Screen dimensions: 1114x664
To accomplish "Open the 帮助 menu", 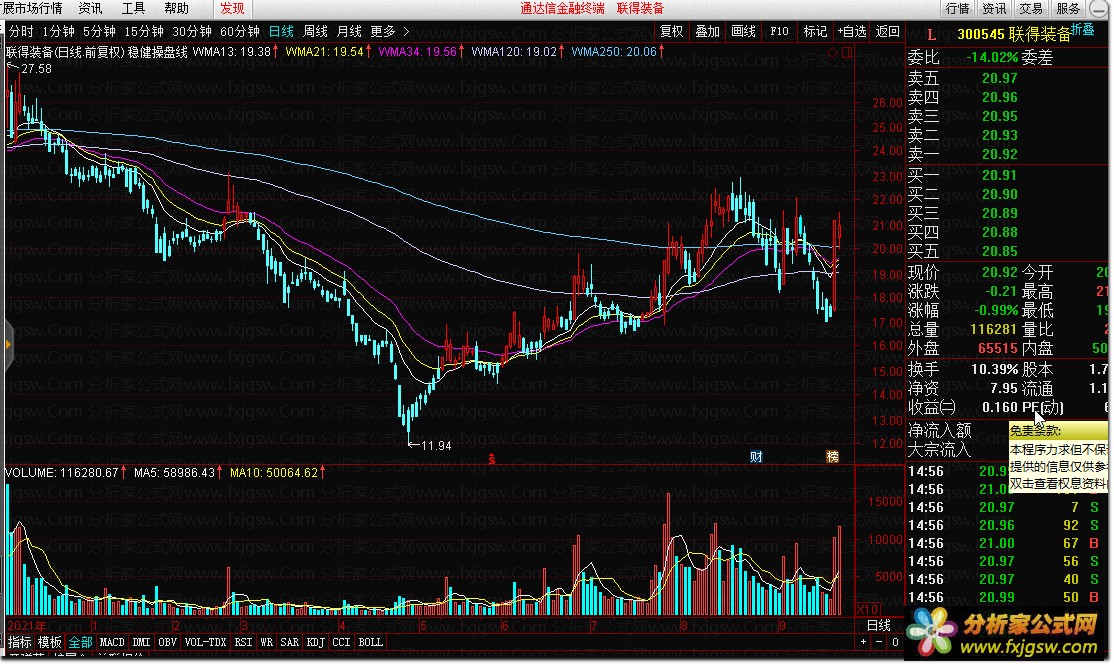I will [177, 9].
